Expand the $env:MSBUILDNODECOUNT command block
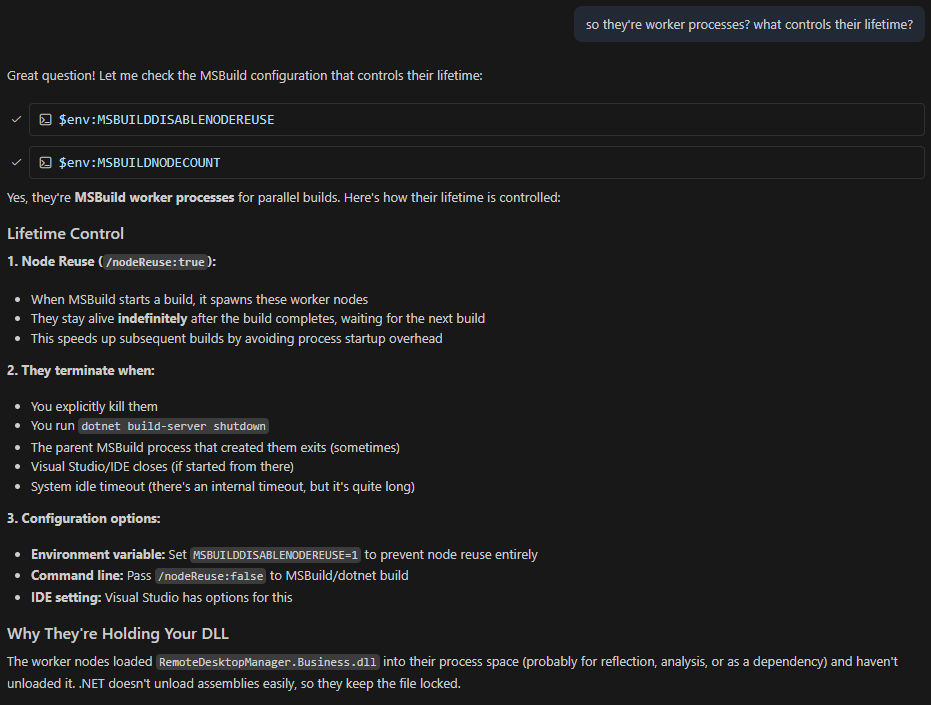The image size is (931, 705). pos(139,162)
